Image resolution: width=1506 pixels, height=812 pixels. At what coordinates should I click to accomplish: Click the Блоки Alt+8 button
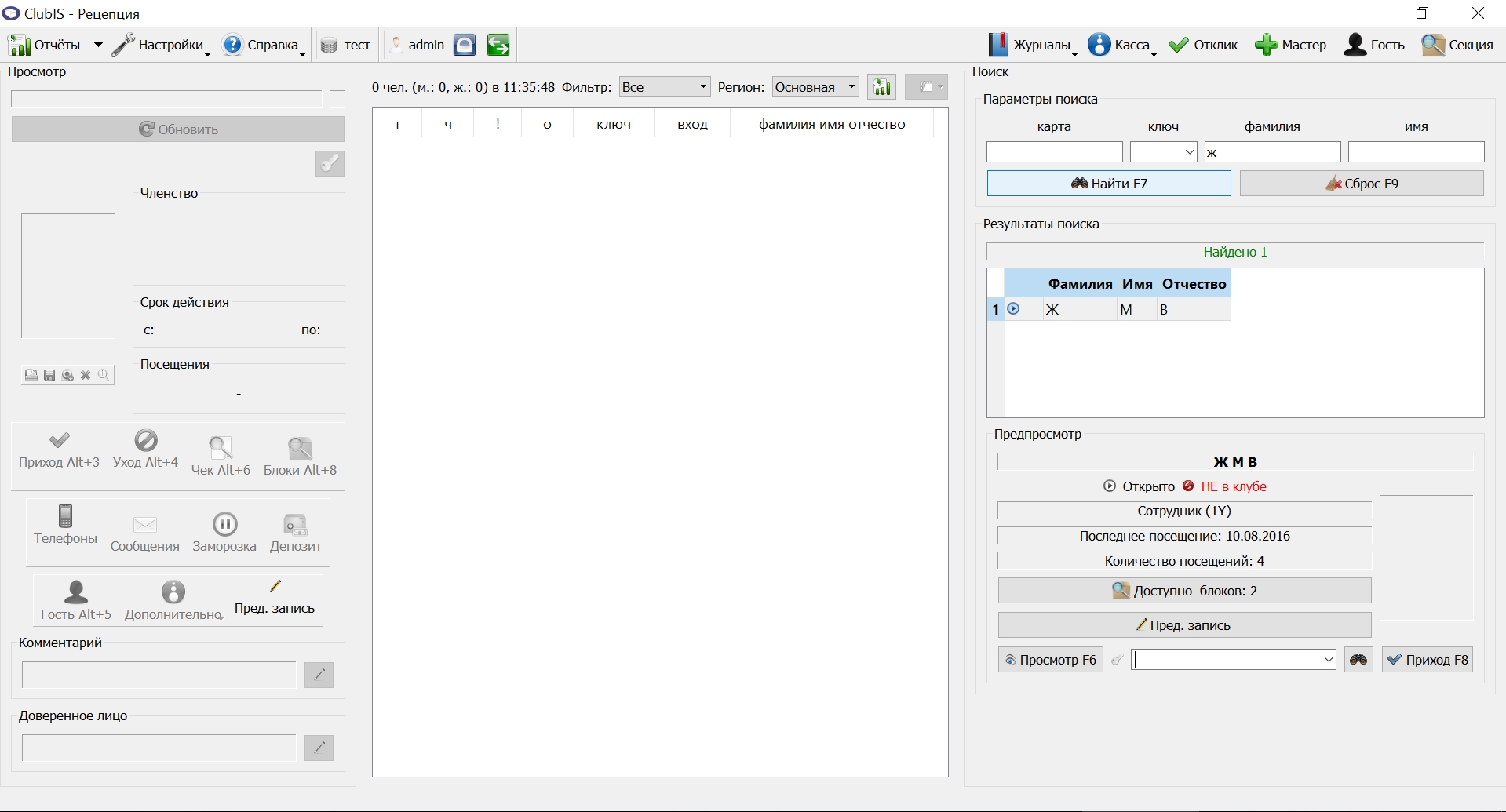point(300,457)
